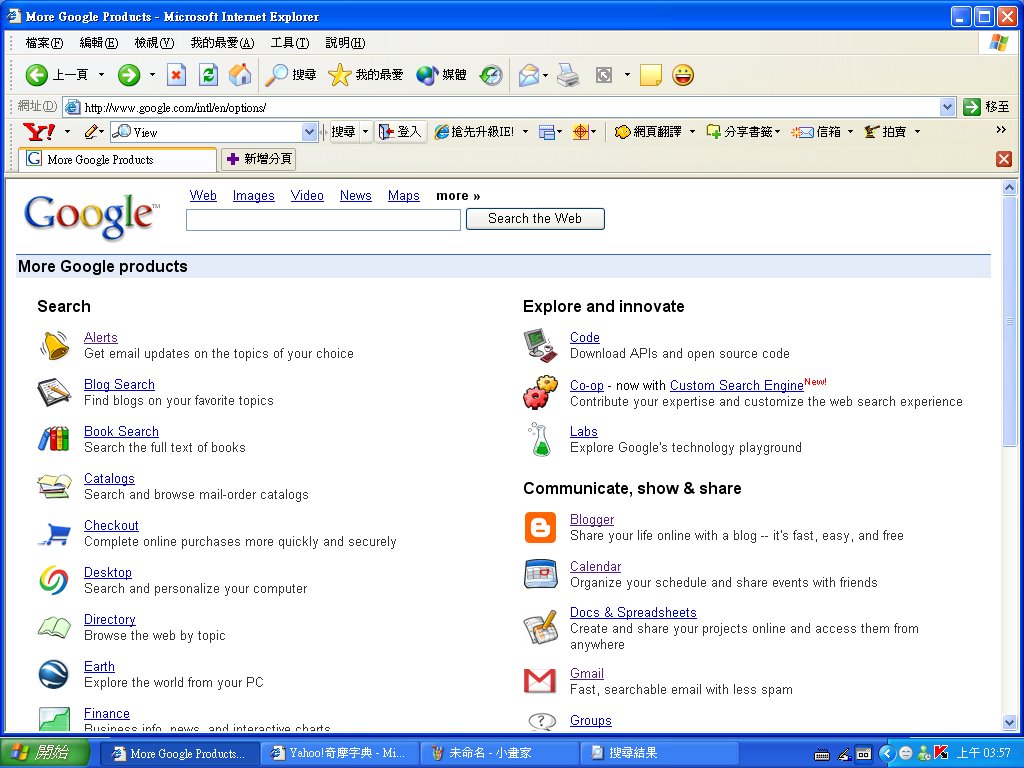The width and height of the screenshot is (1024, 768).
Task: Expand the 拍賣 dropdown arrow
Action: pyautogui.click(x=917, y=132)
